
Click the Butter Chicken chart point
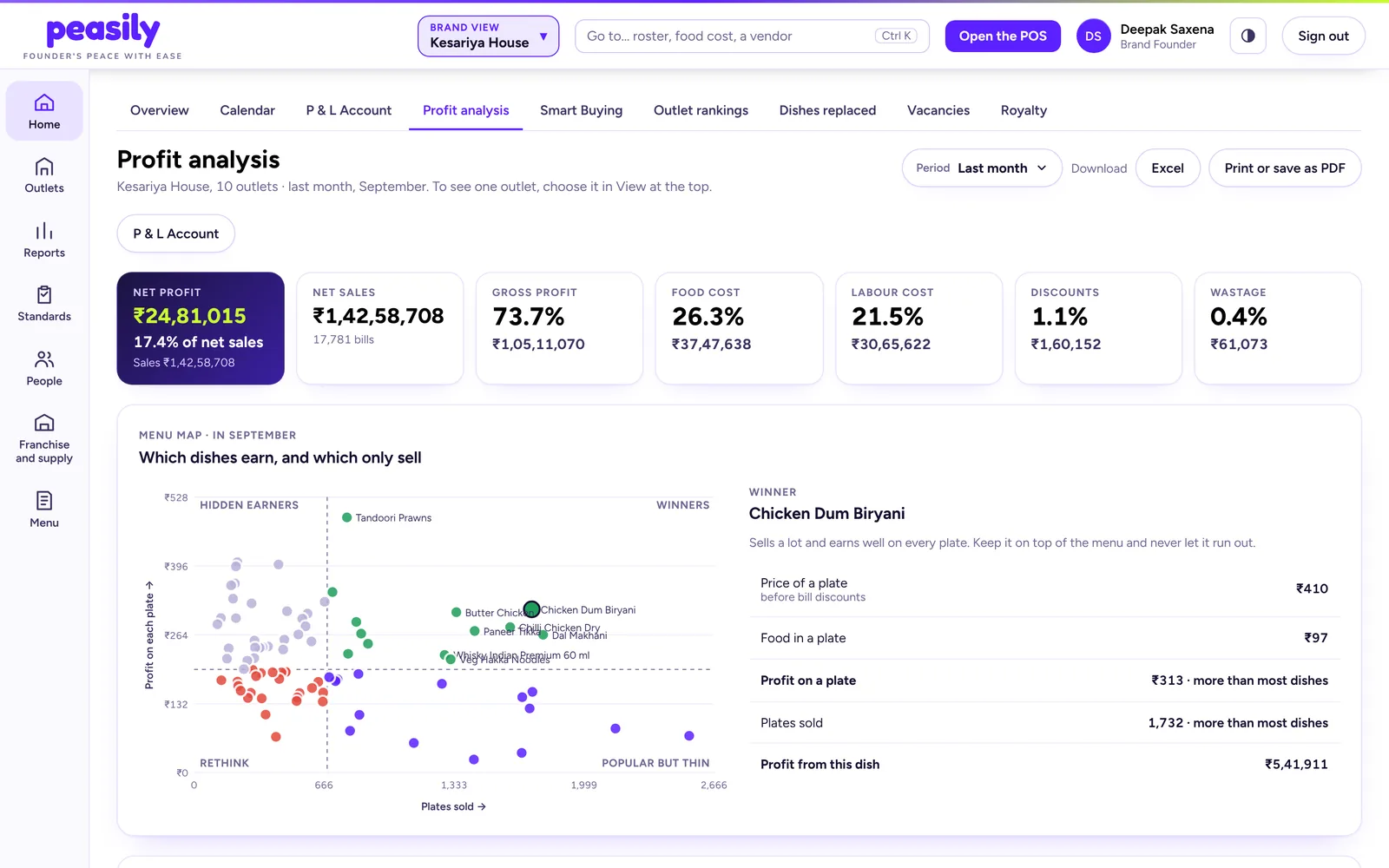[457, 613]
